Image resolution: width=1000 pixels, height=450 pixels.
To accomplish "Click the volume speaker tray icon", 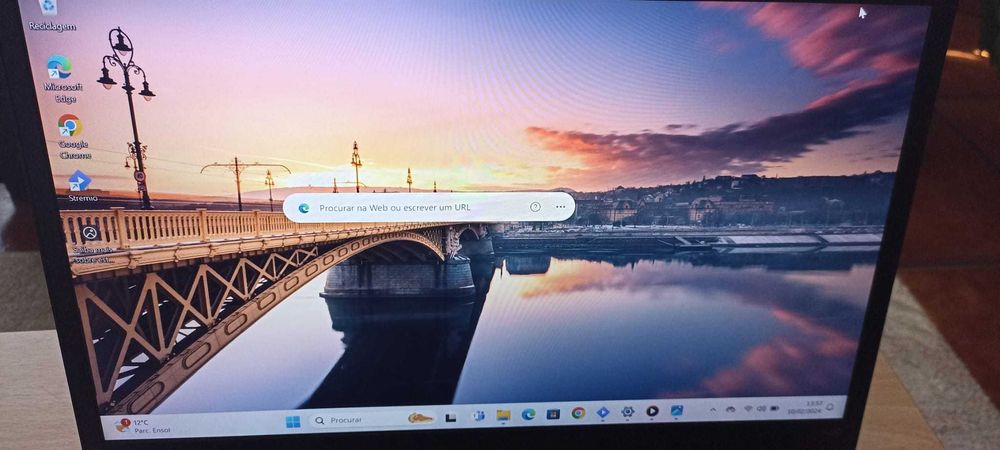I will pyautogui.click(x=761, y=408).
